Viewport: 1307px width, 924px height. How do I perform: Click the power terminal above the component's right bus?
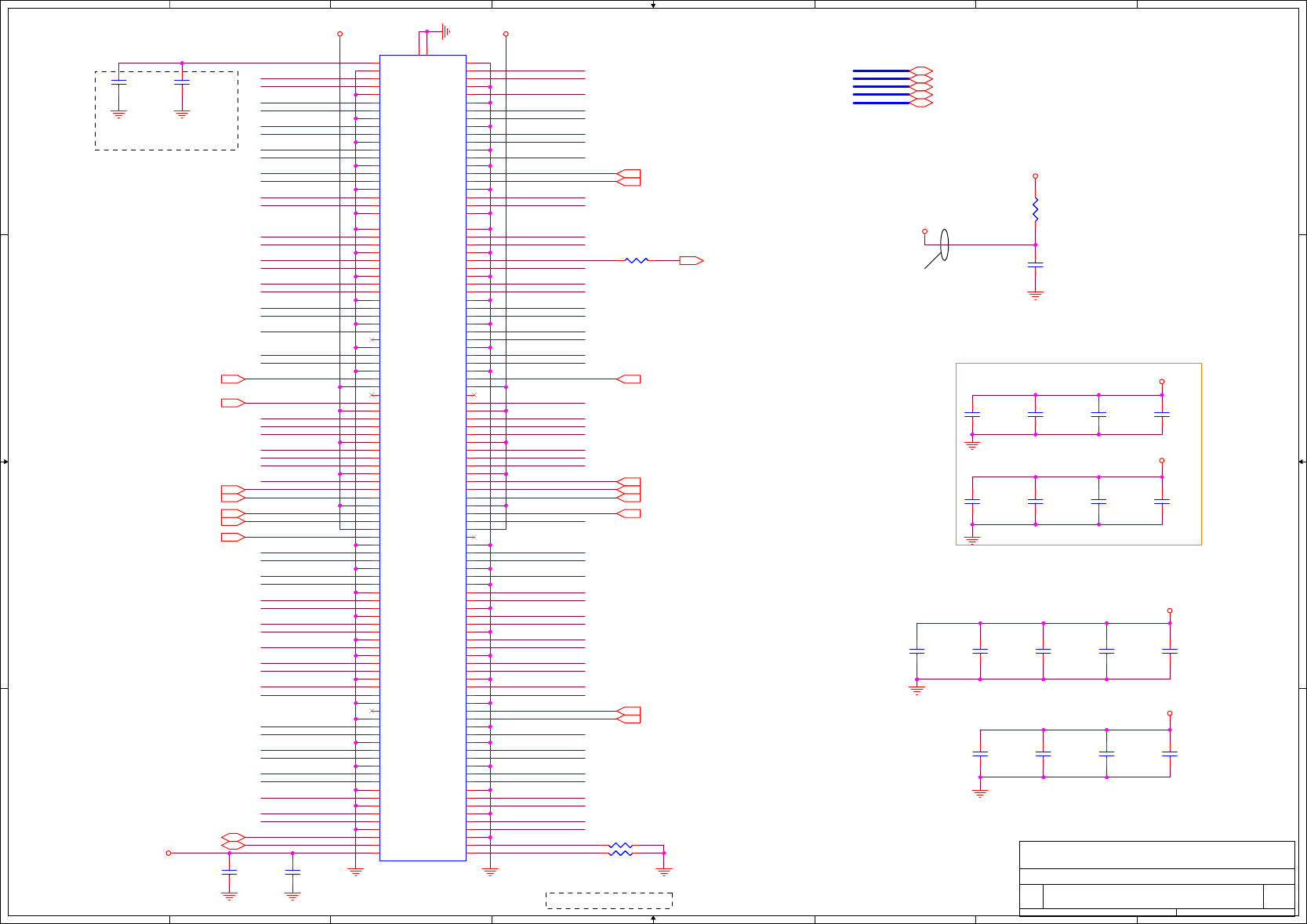pyautogui.click(x=506, y=34)
